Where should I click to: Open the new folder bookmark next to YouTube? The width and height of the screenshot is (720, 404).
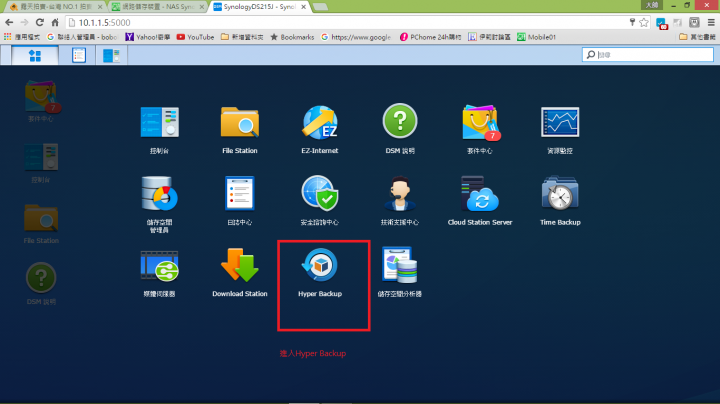pos(242,37)
